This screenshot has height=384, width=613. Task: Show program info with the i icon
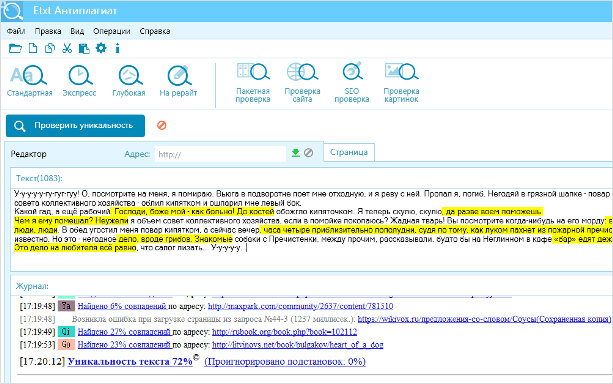click(117, 48)
